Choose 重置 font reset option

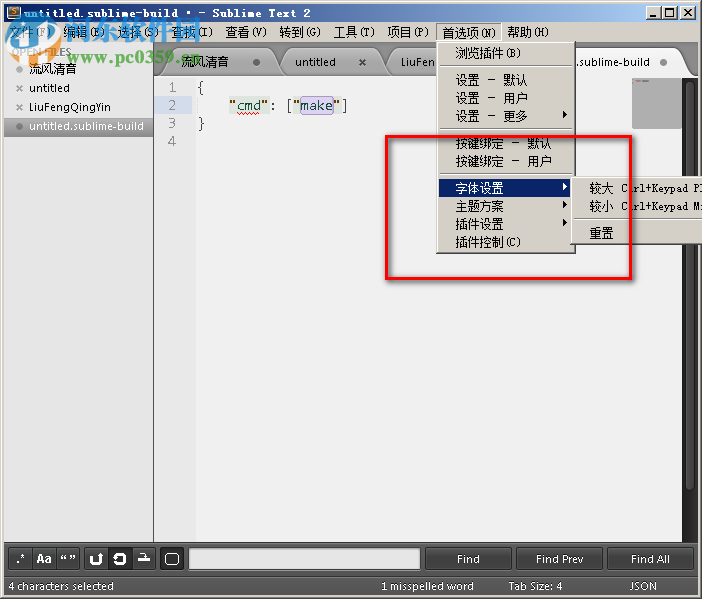coord(638,233)
